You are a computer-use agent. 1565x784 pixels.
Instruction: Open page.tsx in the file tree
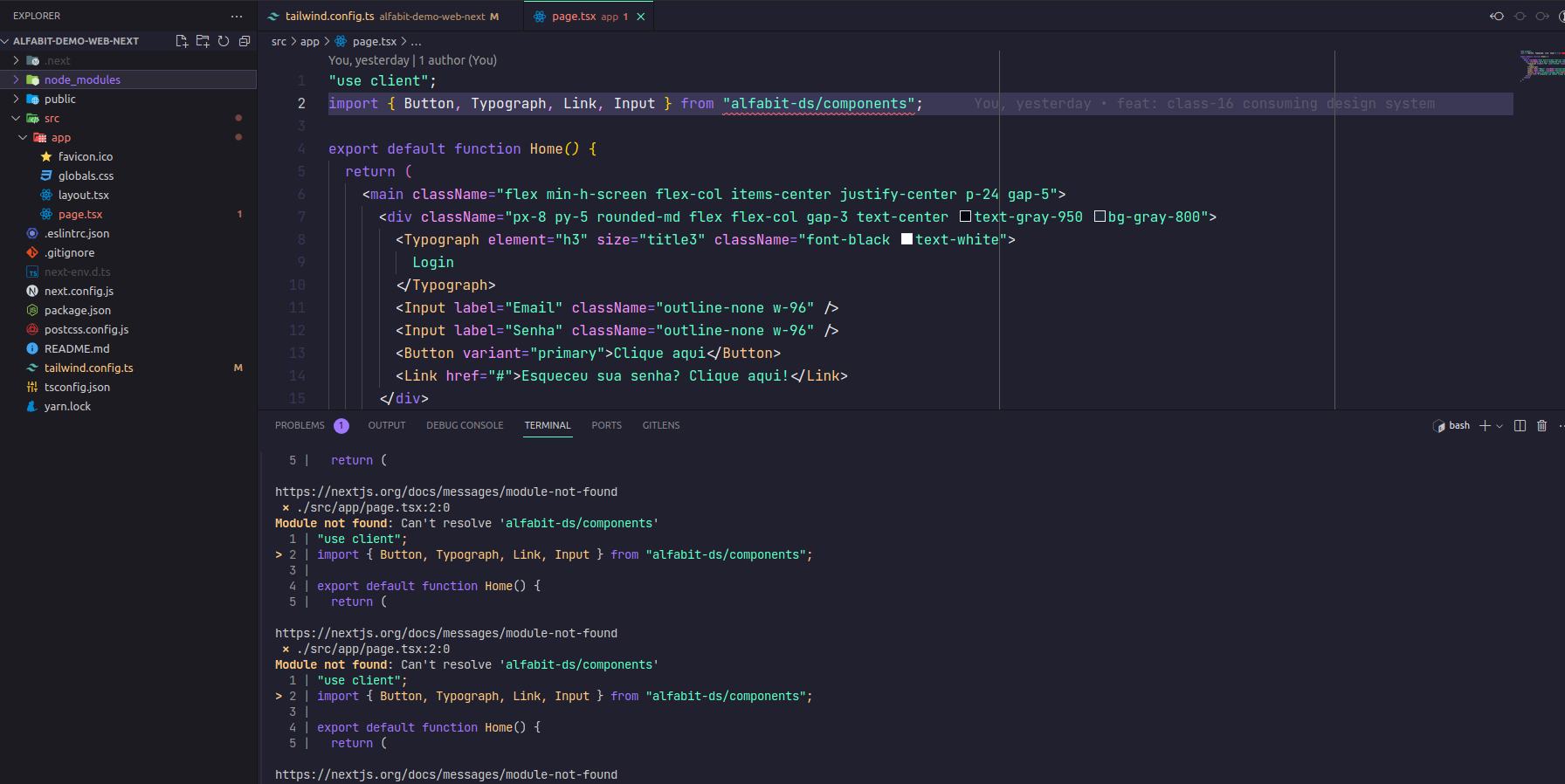click(128, 214)
